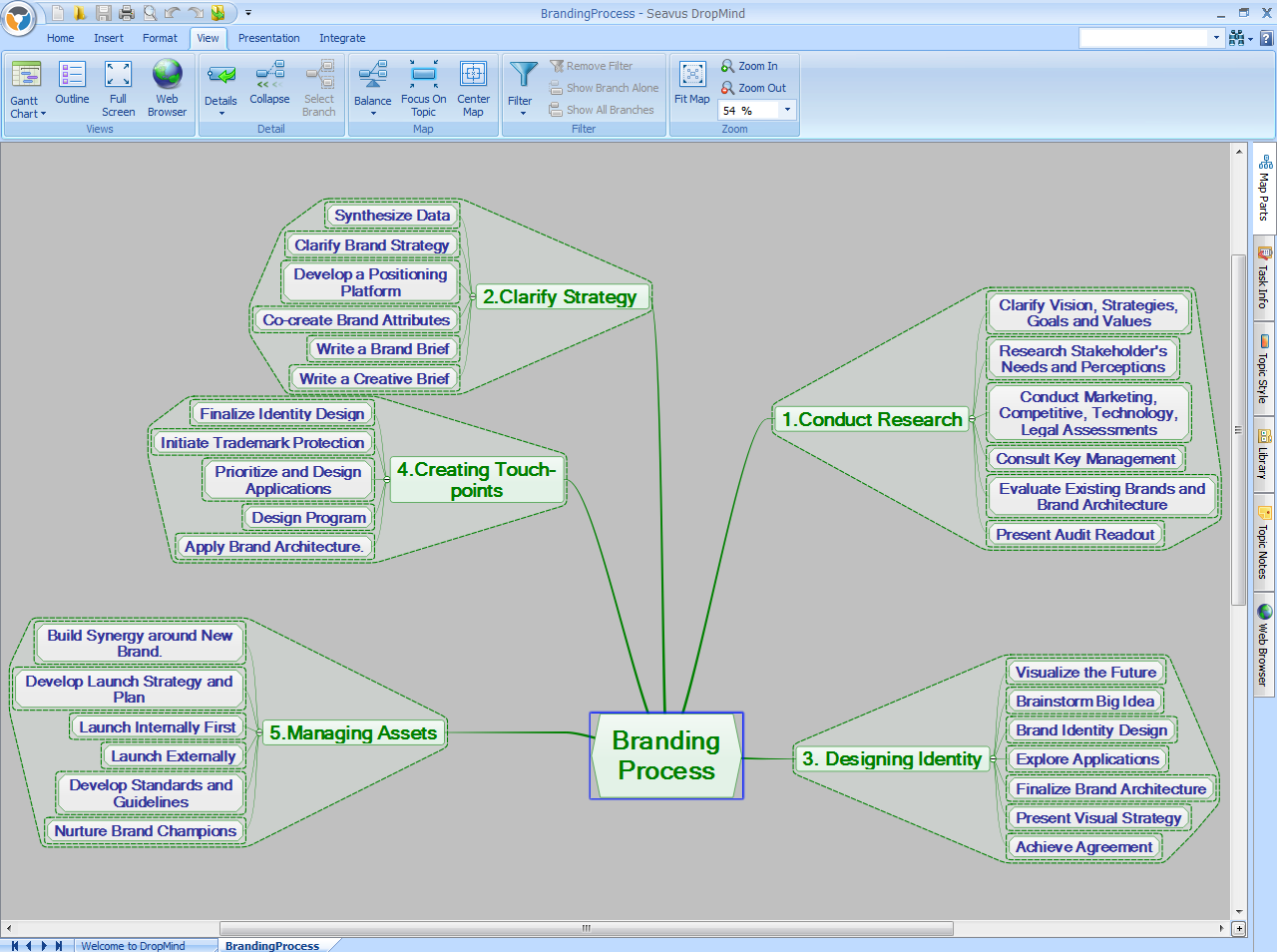Viewport: 1277px width, 952px height.
Task: Select the 4.Creating Touch-points topic
Action: tap(477, 479)
